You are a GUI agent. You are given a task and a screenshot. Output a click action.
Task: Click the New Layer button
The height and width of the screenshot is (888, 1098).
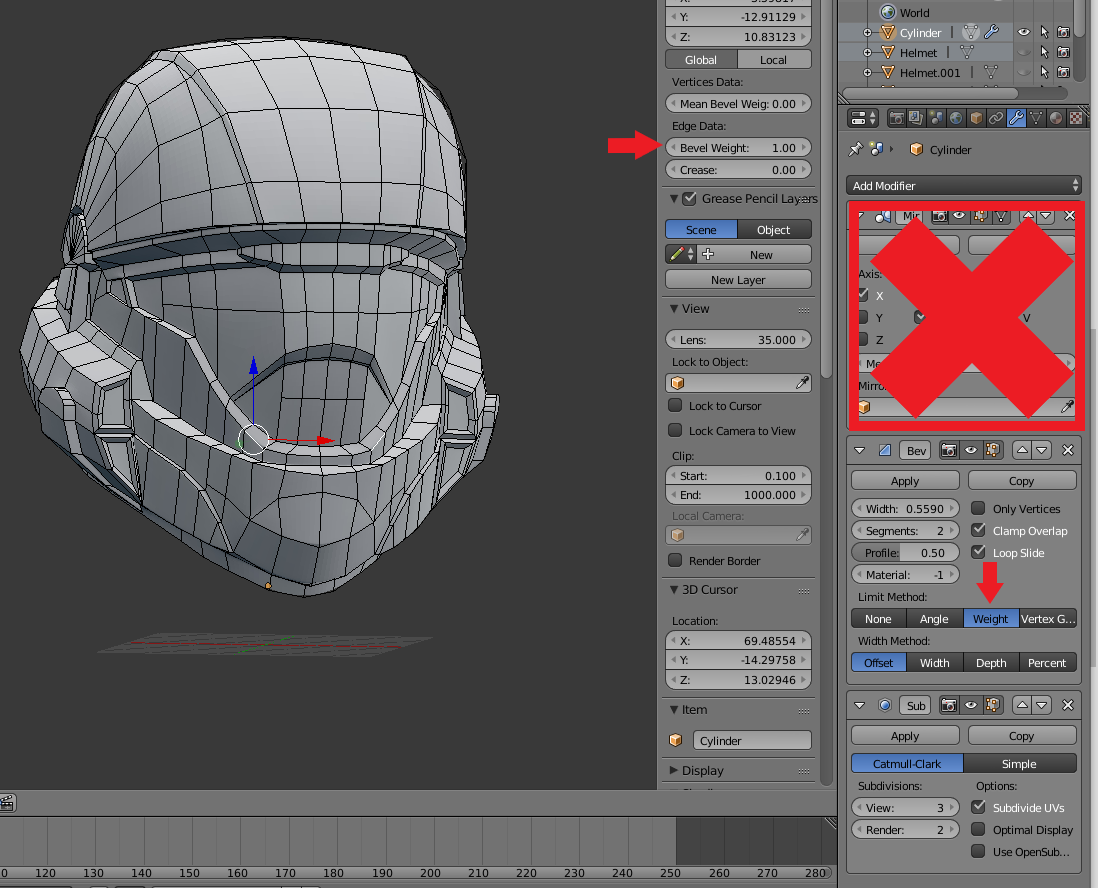(x=738, y=279)
